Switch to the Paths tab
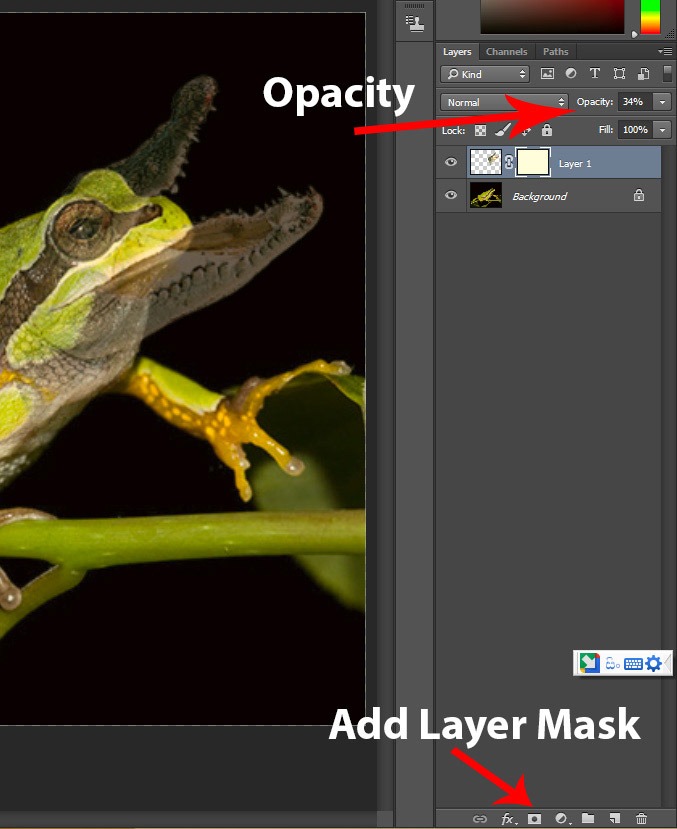The width and height of the screenshot is (677, 829). 555,52
